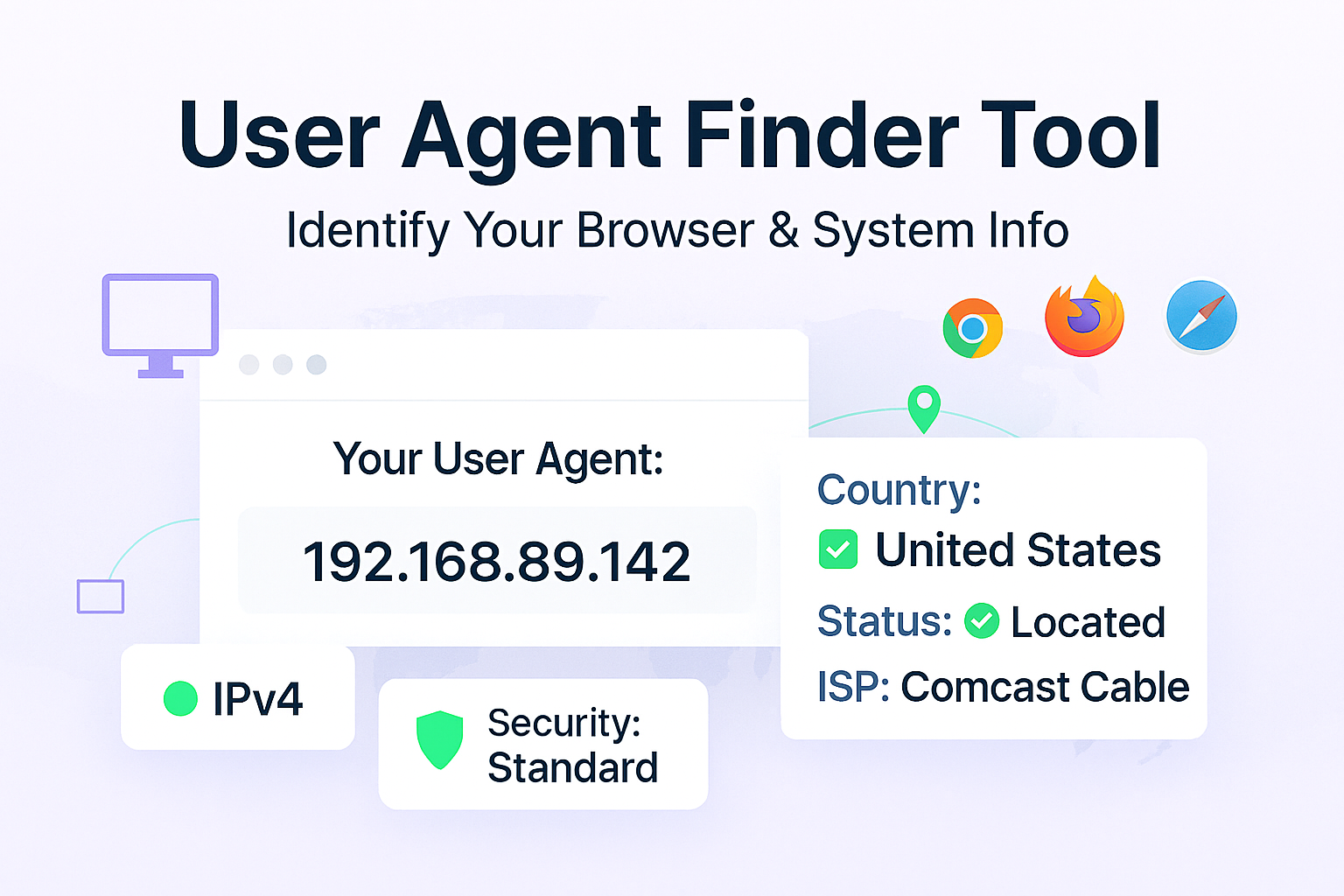Image resolution: width=1344 pixels, height=896 pixels.
Task: Click the third gray window dot
Action: [316, 364]
